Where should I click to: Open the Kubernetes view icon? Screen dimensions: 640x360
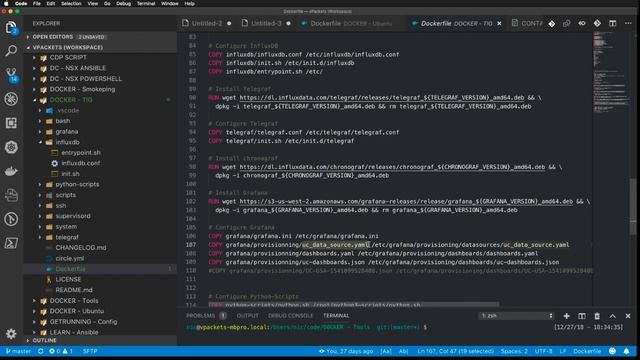click(x=11, y=147)
